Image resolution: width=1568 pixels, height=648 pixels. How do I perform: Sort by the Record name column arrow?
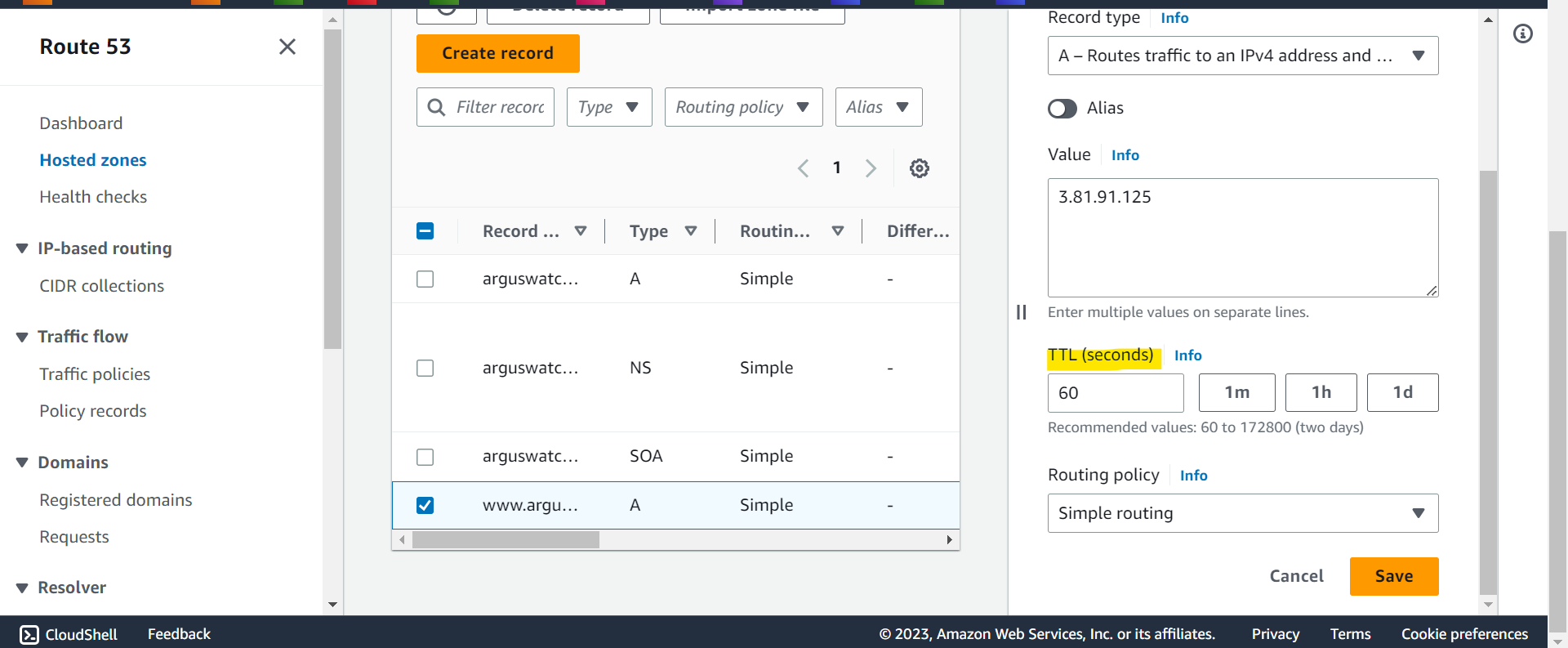[x=581, y=231]
